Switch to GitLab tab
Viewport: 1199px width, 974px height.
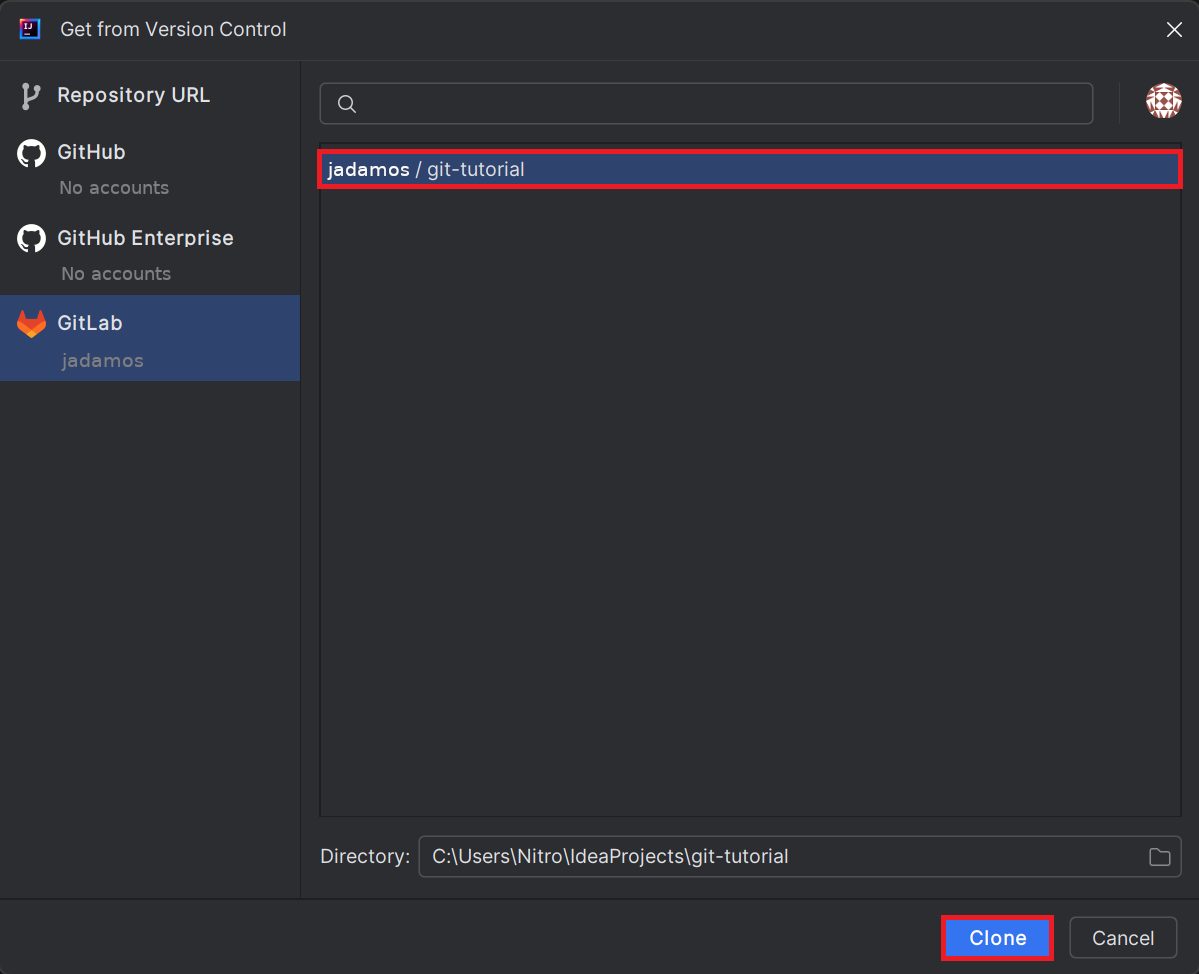[150, 338]
